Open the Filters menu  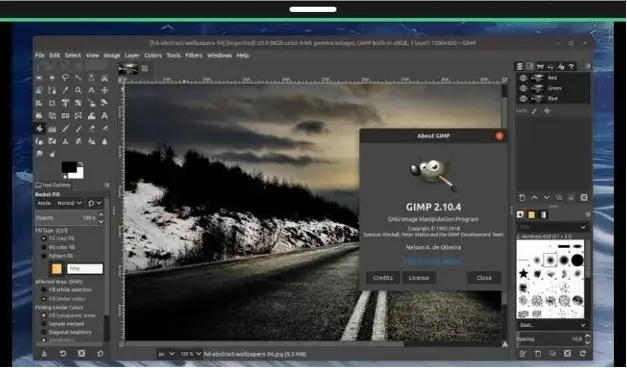194,55
